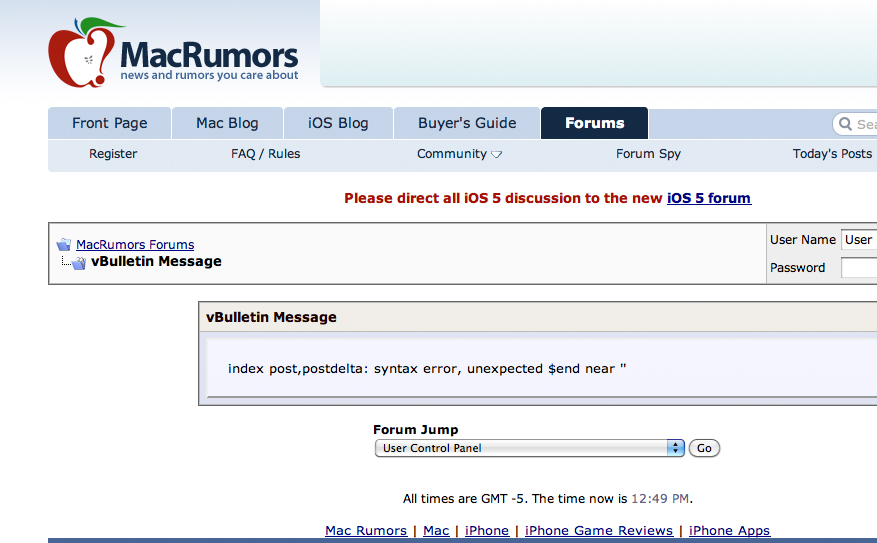The width and height of the screenshot is (877, 543).
Task: Click the Go button
Action: [704, 448]
